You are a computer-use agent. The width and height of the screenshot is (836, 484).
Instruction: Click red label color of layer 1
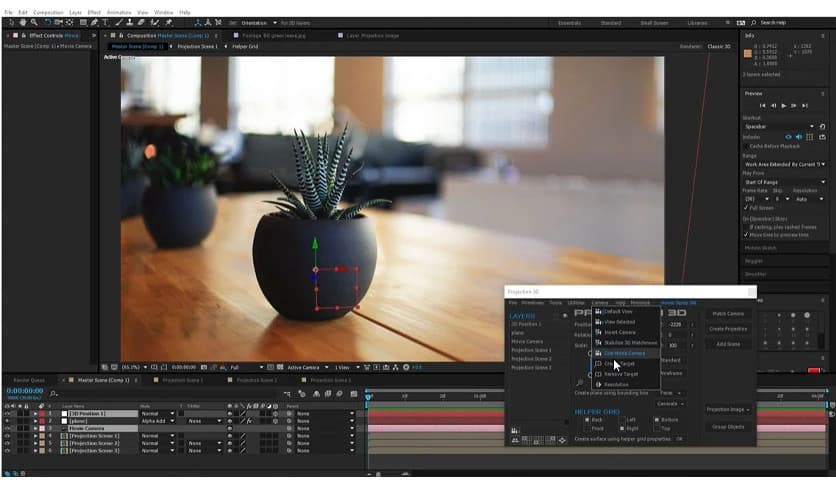(42, 414)
